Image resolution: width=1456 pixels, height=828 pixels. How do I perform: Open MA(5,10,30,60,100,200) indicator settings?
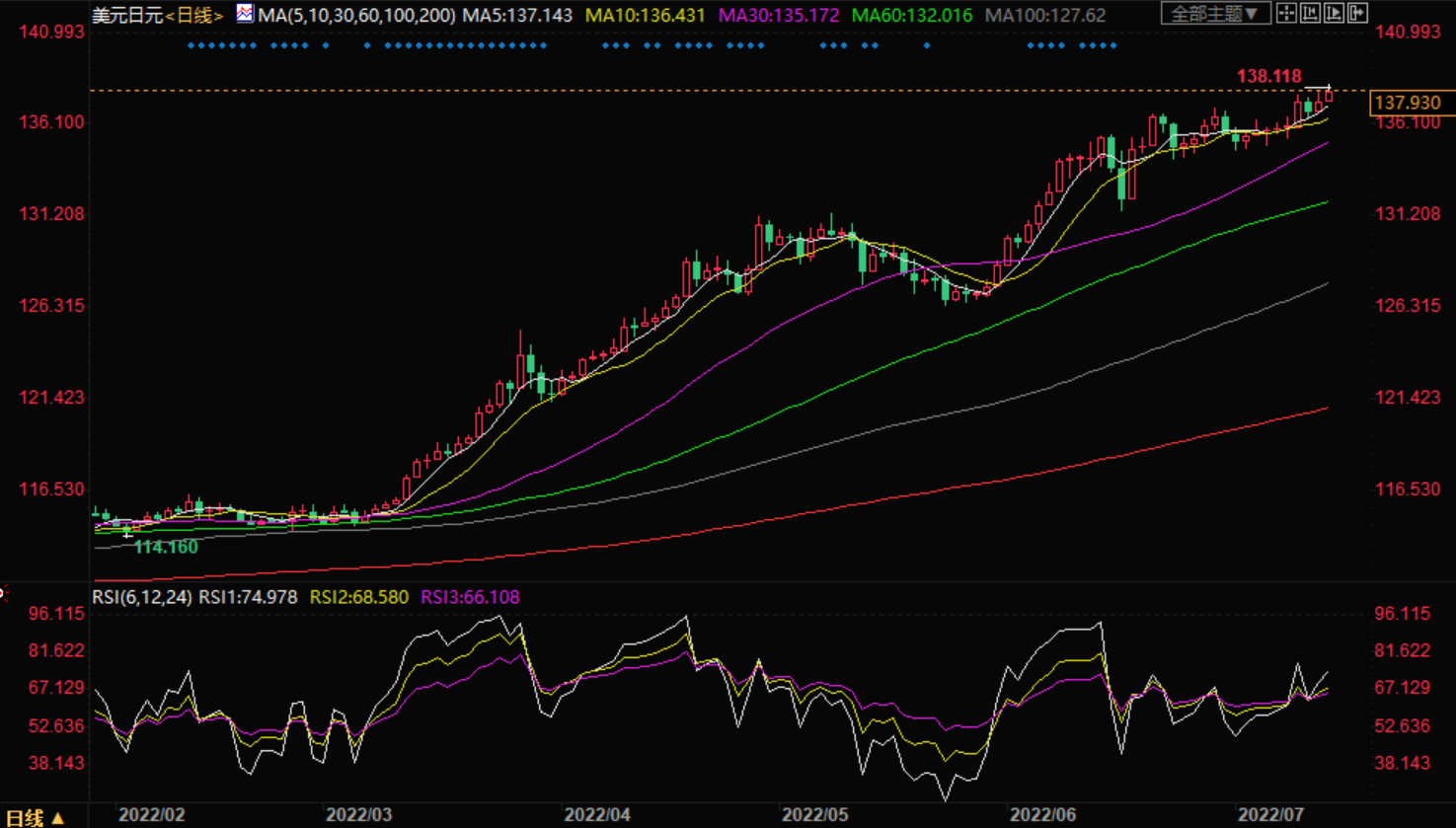coord(357,15)
